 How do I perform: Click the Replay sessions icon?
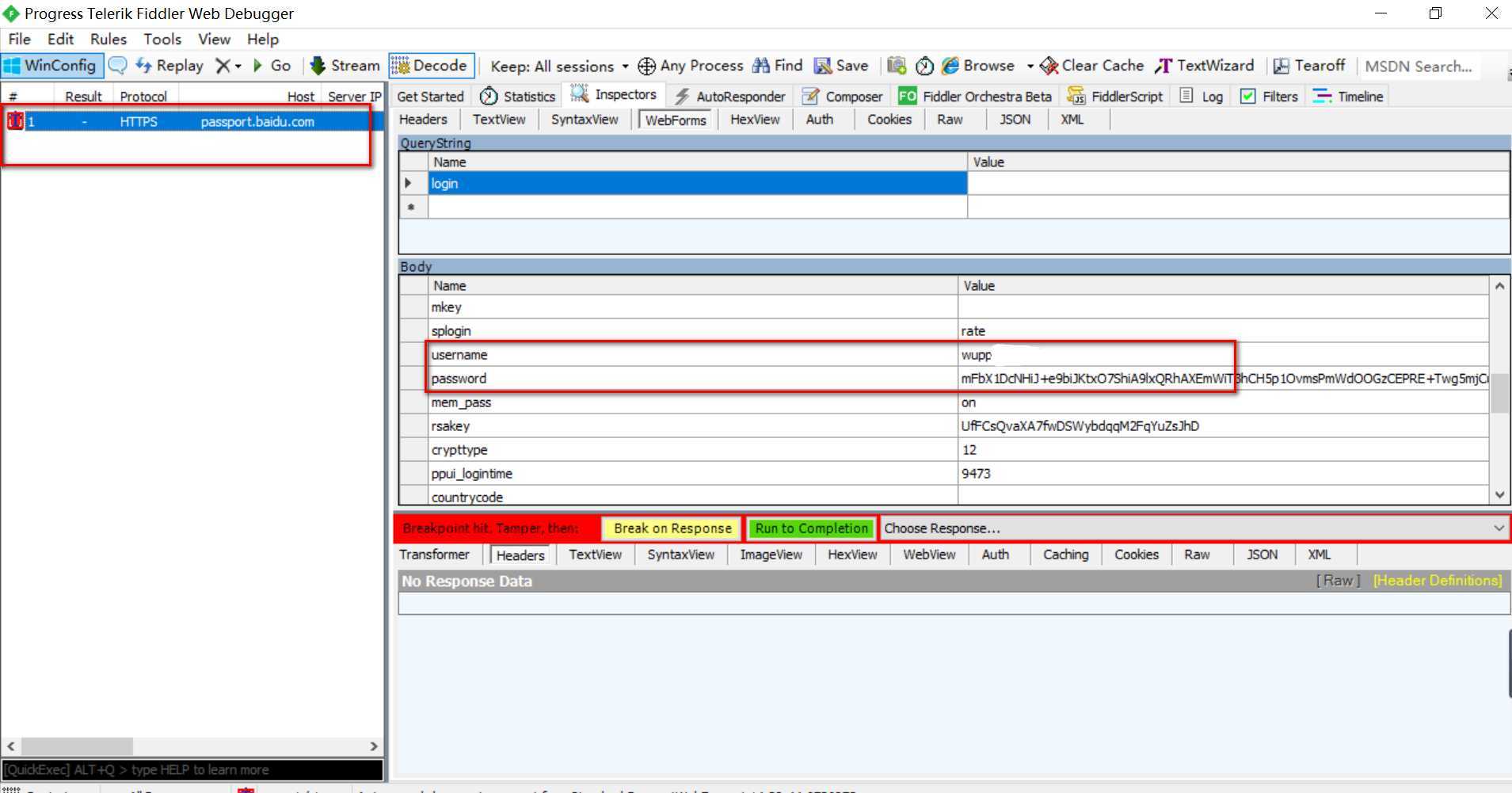[143, 66]
